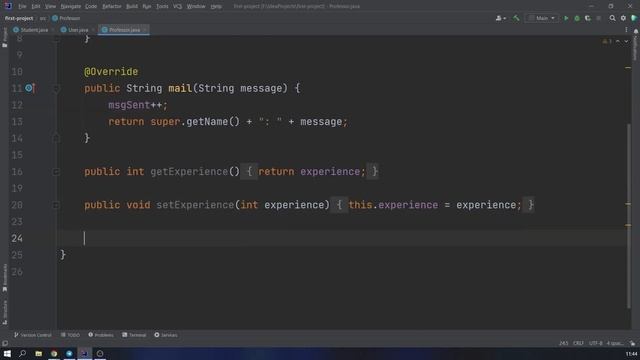The height and width of the screenshot is (360, 640).
Task: Open the Structure sidebar tool button
Action: click(4, 312)
